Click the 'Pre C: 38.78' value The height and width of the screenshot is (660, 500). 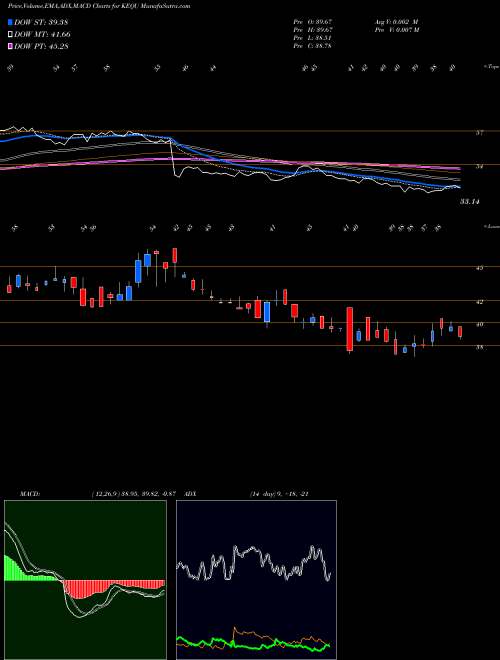coord(313,46)
